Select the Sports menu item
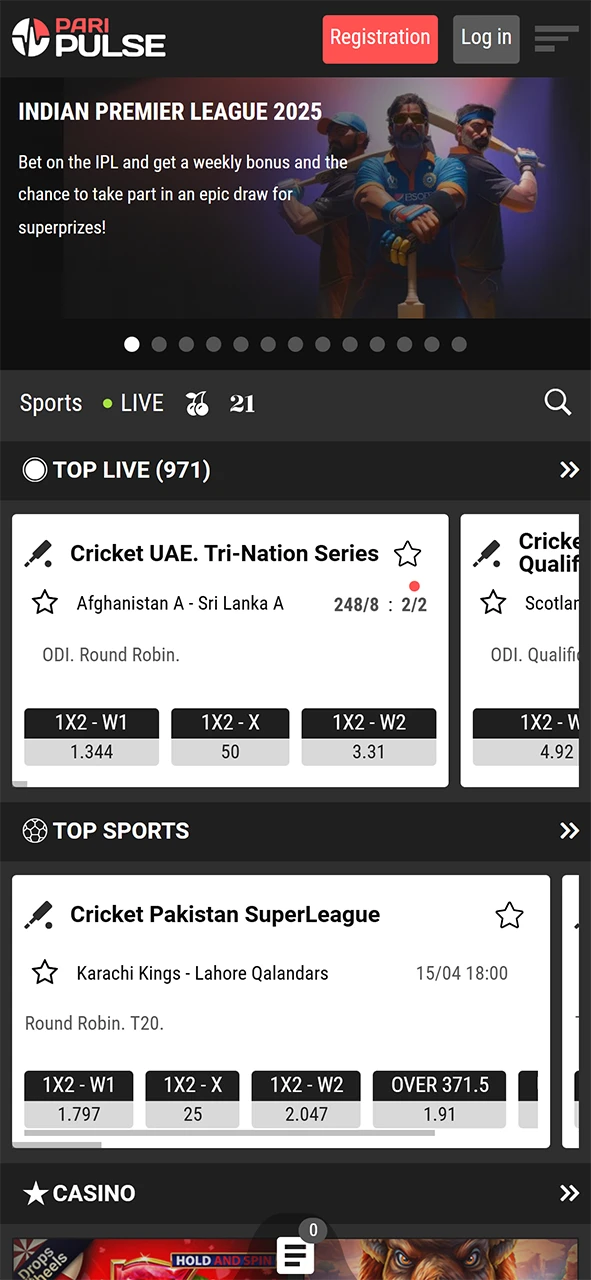The height and width of the screenshot is (1280, 591). click(x=50, y=402)
